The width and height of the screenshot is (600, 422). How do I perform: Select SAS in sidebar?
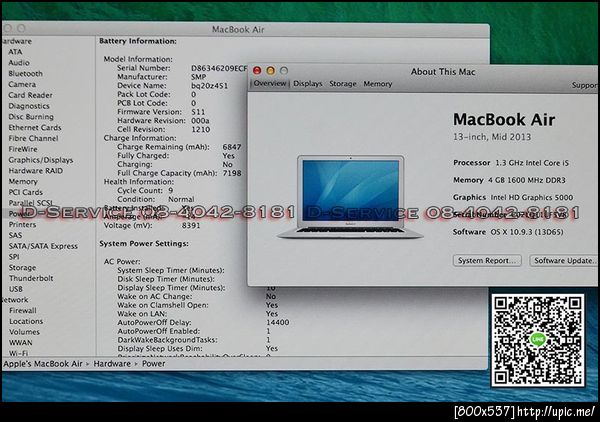pyautogui.click(x=15, y=235)
